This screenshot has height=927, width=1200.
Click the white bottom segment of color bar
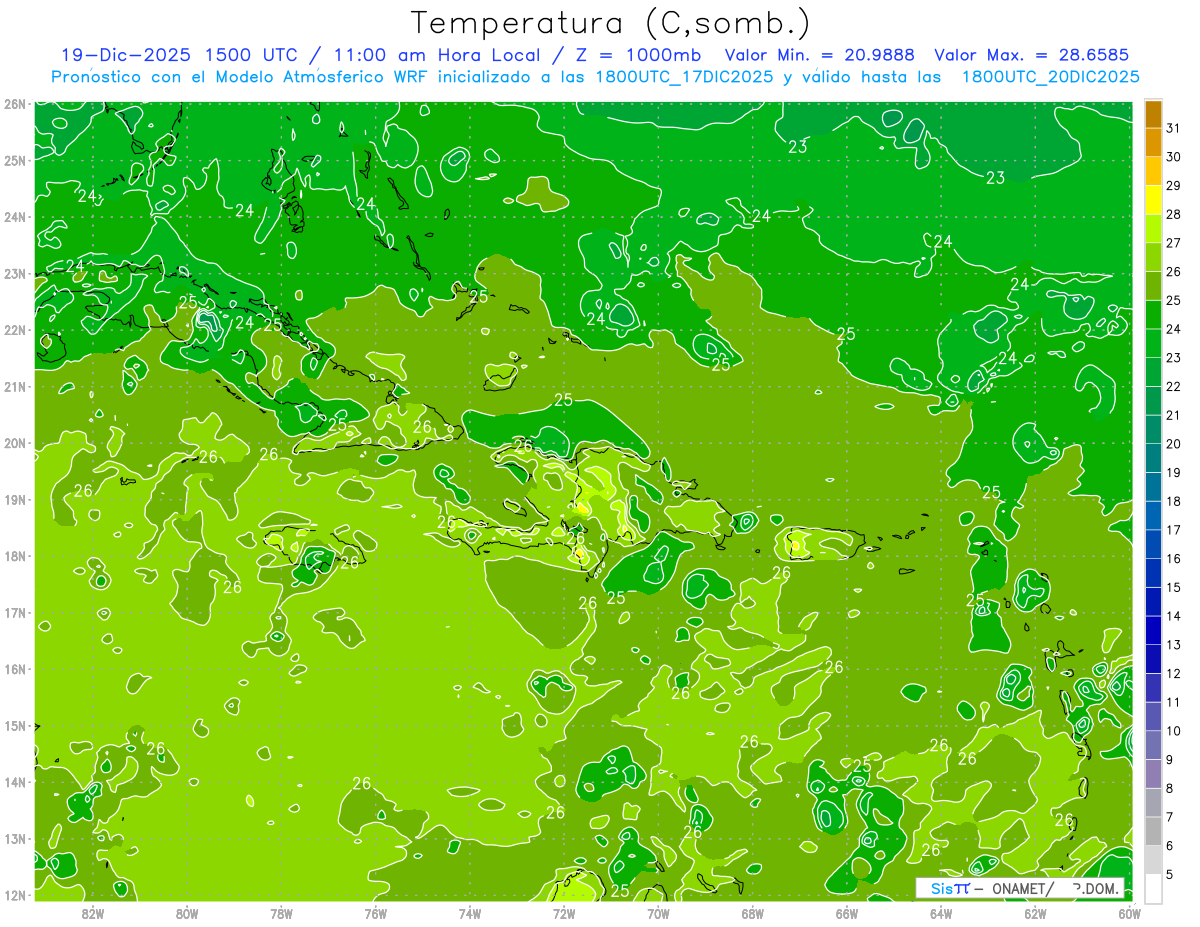pyautogui.click(x=1153, y=888)
